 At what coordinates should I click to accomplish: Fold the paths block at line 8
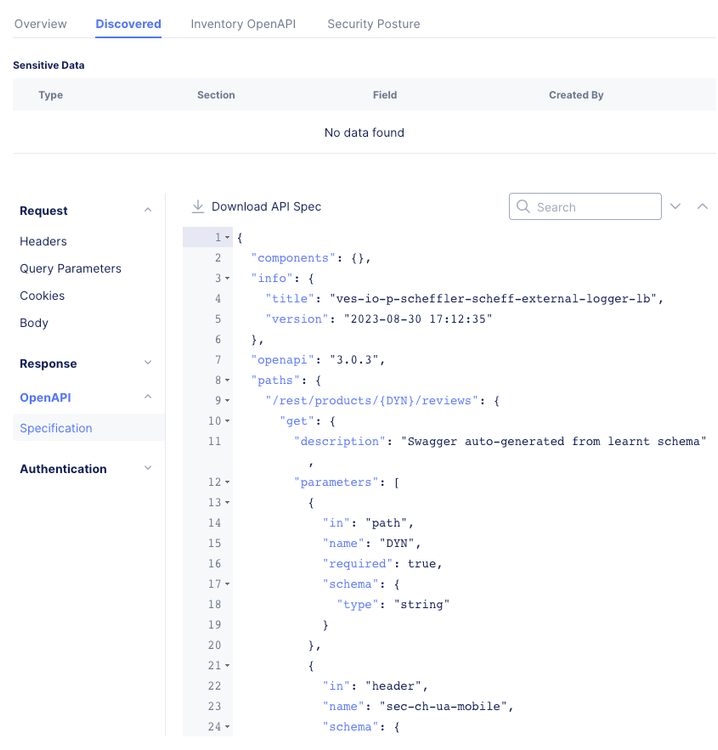(x=228, y=381)
